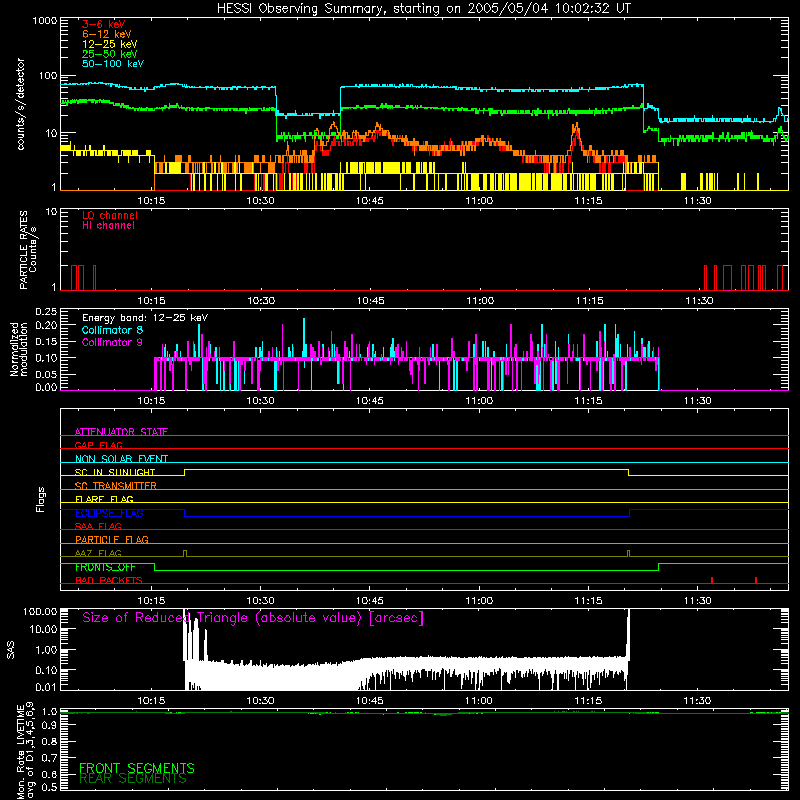Click the PARTICLE_FLAG label
The image size is (800, 800).
click(x=112, y=539)
